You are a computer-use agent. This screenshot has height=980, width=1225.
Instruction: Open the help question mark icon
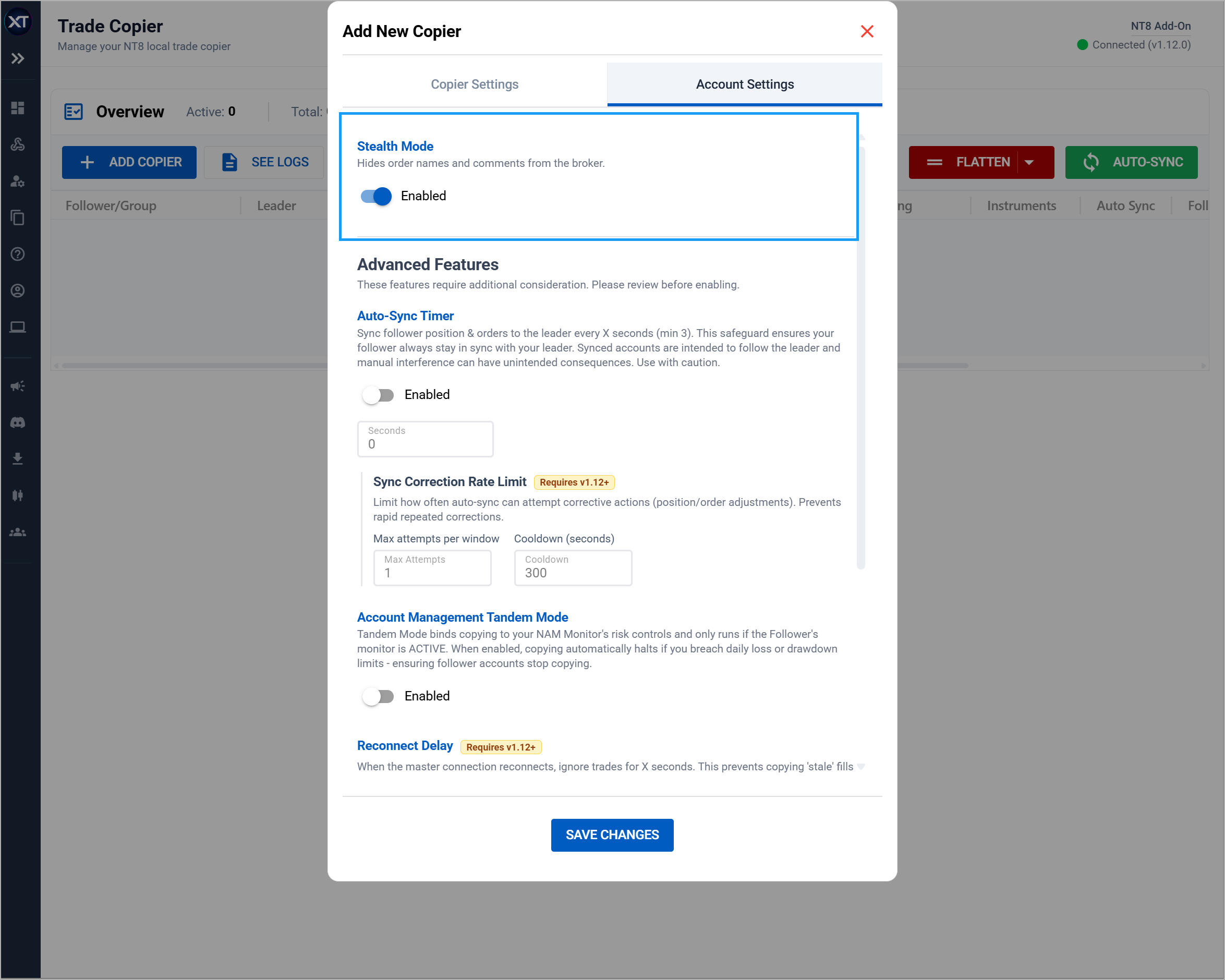[18, 254]
